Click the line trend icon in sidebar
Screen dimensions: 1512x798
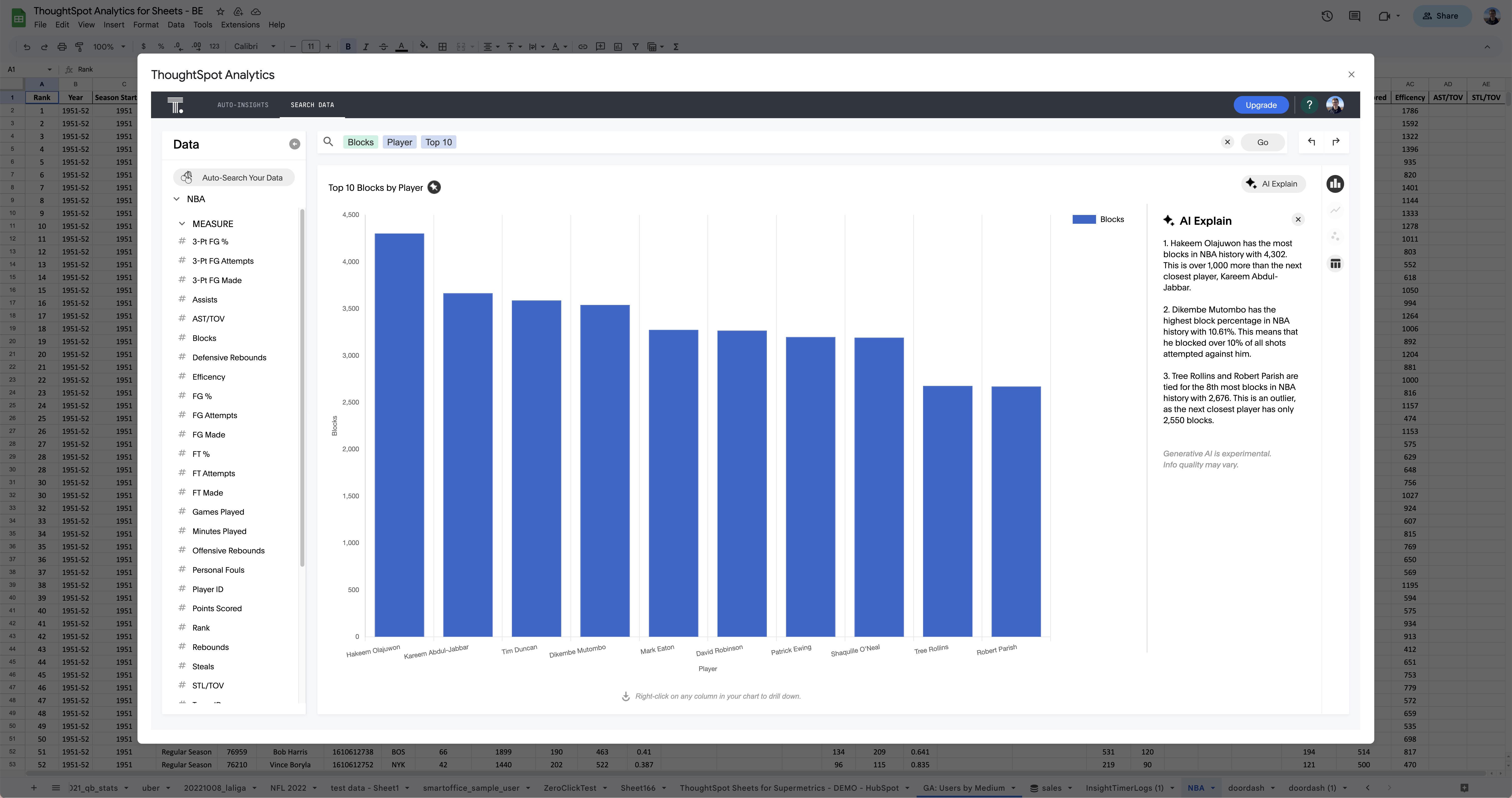click(x=1335, y=210)
